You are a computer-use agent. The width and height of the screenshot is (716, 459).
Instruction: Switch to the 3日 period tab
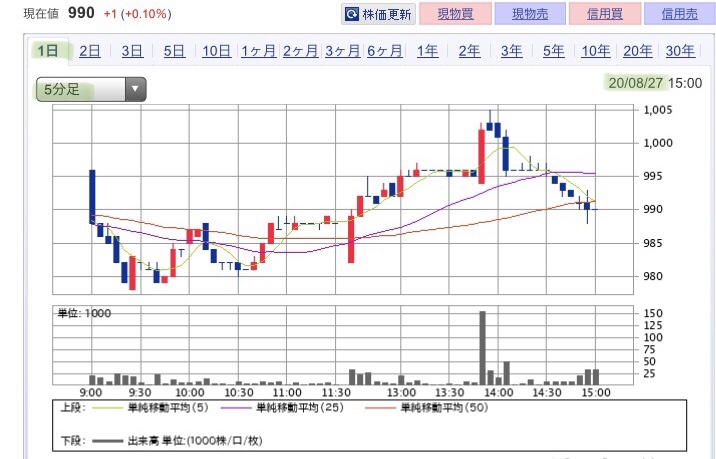click(132, 51)
